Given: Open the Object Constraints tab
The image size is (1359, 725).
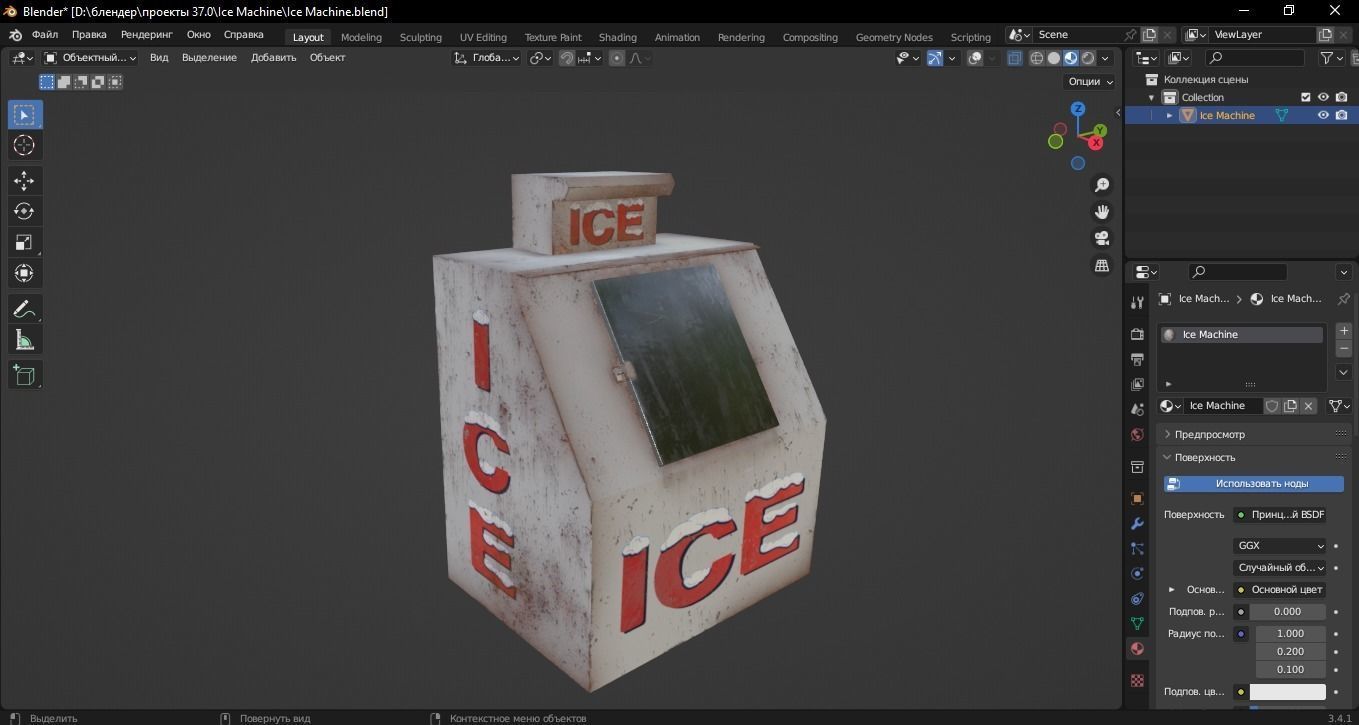Looking at the screenshot, I should point(1137,598).
